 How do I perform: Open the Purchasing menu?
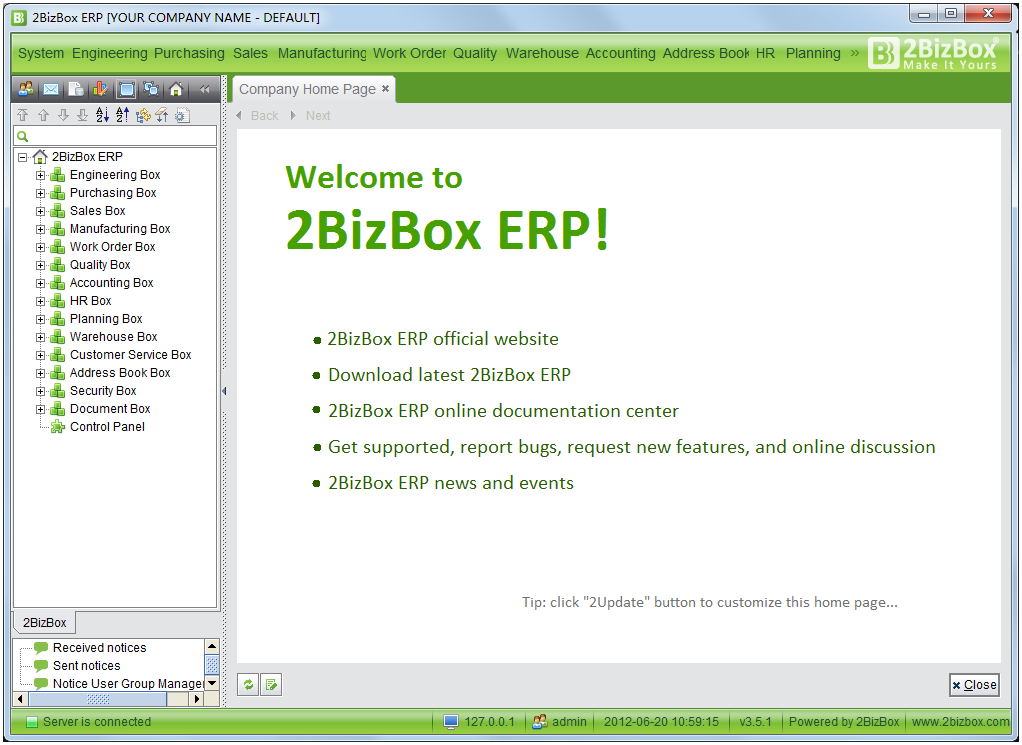click(189, 53)
